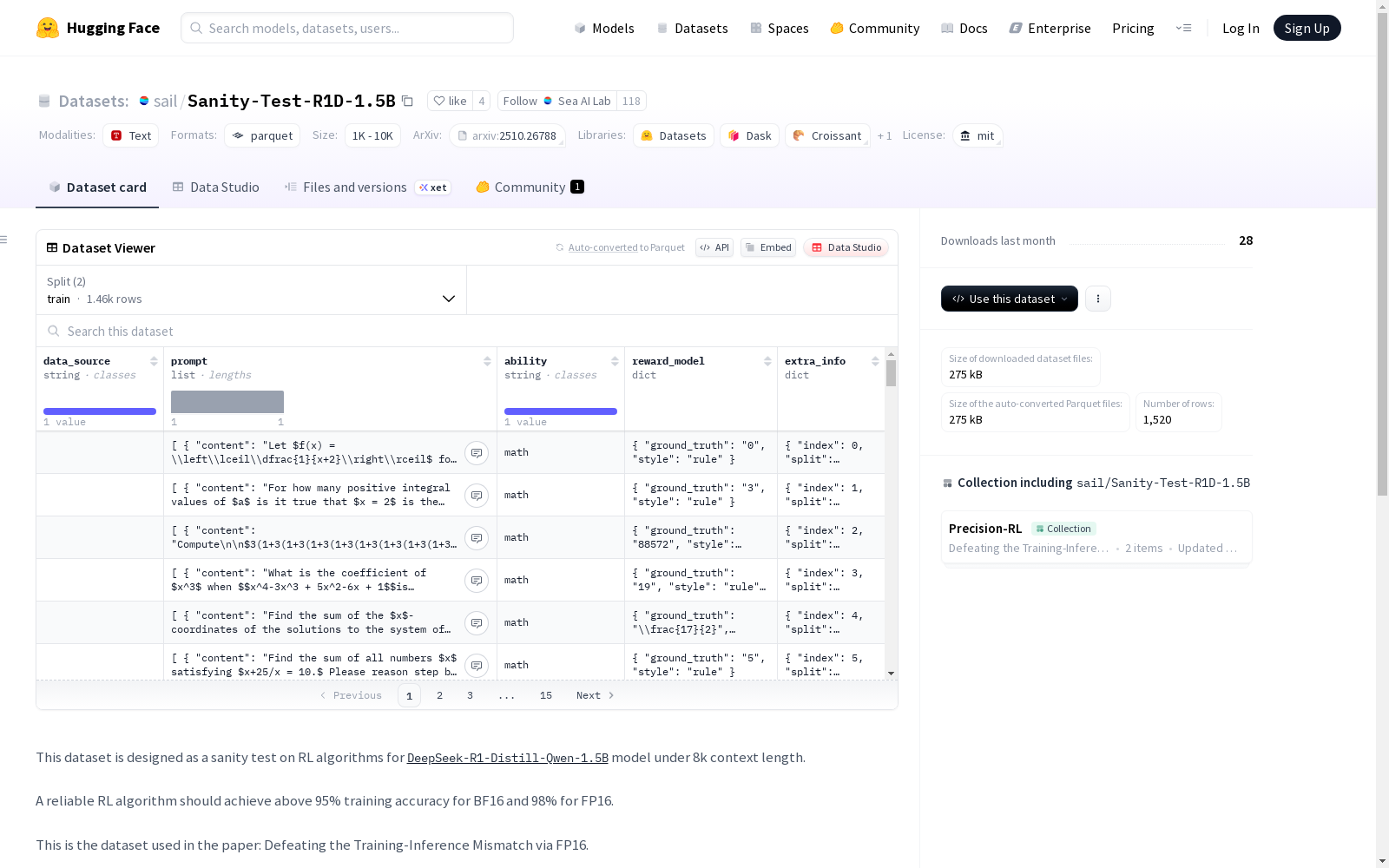Open the Pricing page

1133,28
